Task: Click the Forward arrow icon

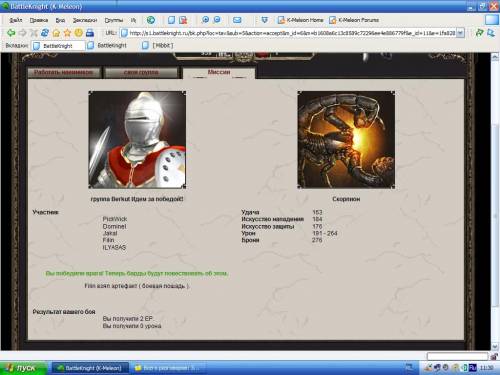Action: click(x=22, y=33)
